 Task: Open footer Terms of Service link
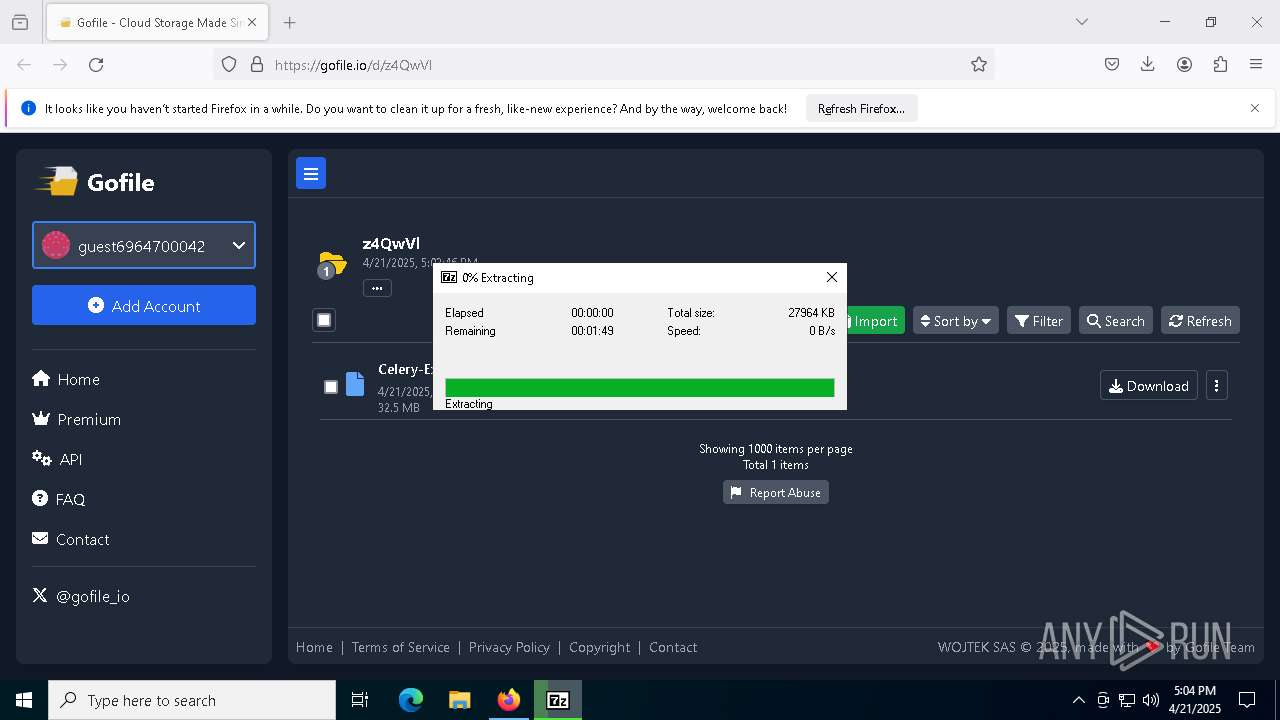(x=400, y=647)
